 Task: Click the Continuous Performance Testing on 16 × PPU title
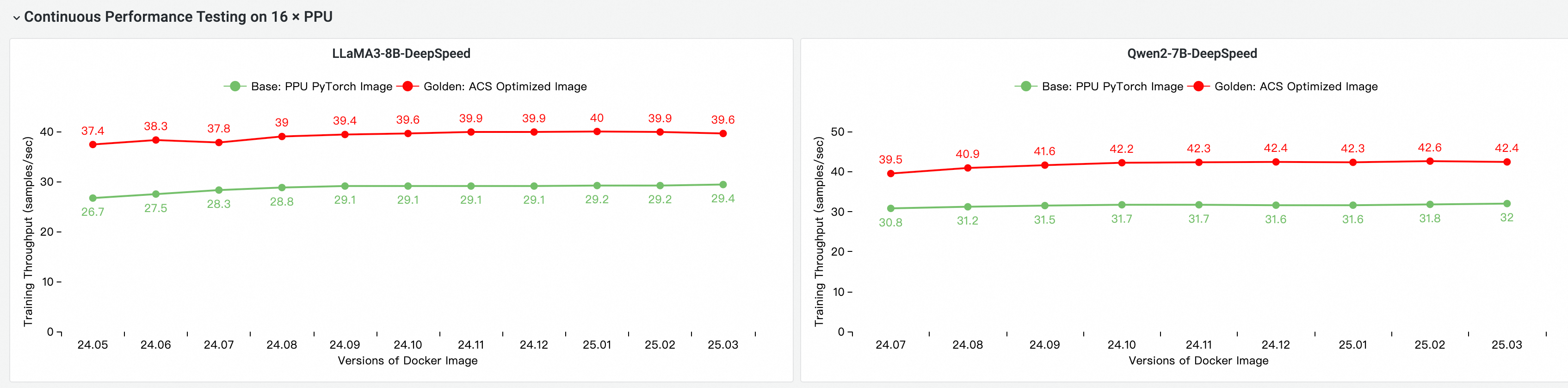click(178, 17)
